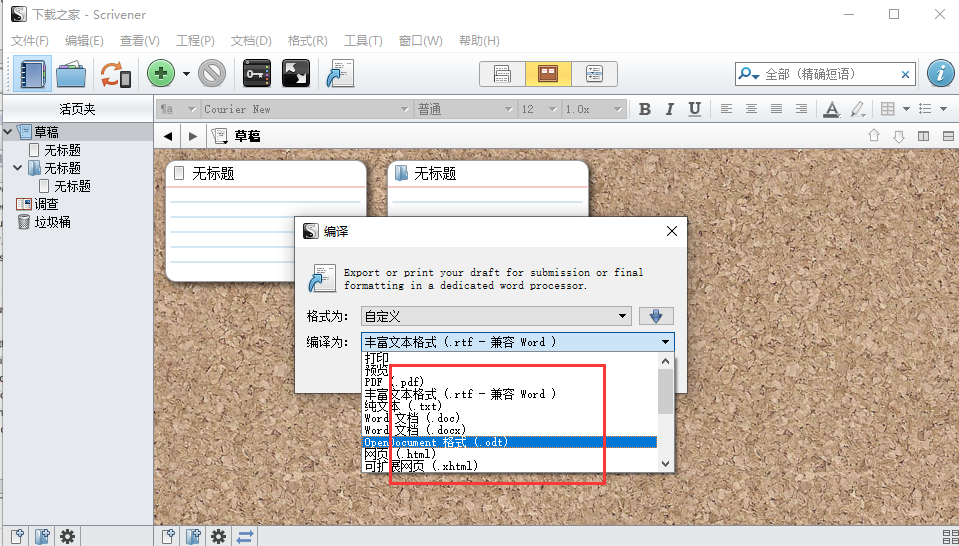Open the 编辑(E) menu
The image size is (959, 546).
pos(84,41)
